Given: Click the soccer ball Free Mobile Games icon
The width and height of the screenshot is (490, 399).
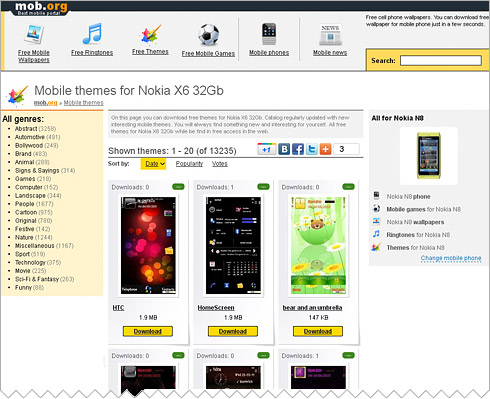Looking at the screenshot, I should 208,35.
